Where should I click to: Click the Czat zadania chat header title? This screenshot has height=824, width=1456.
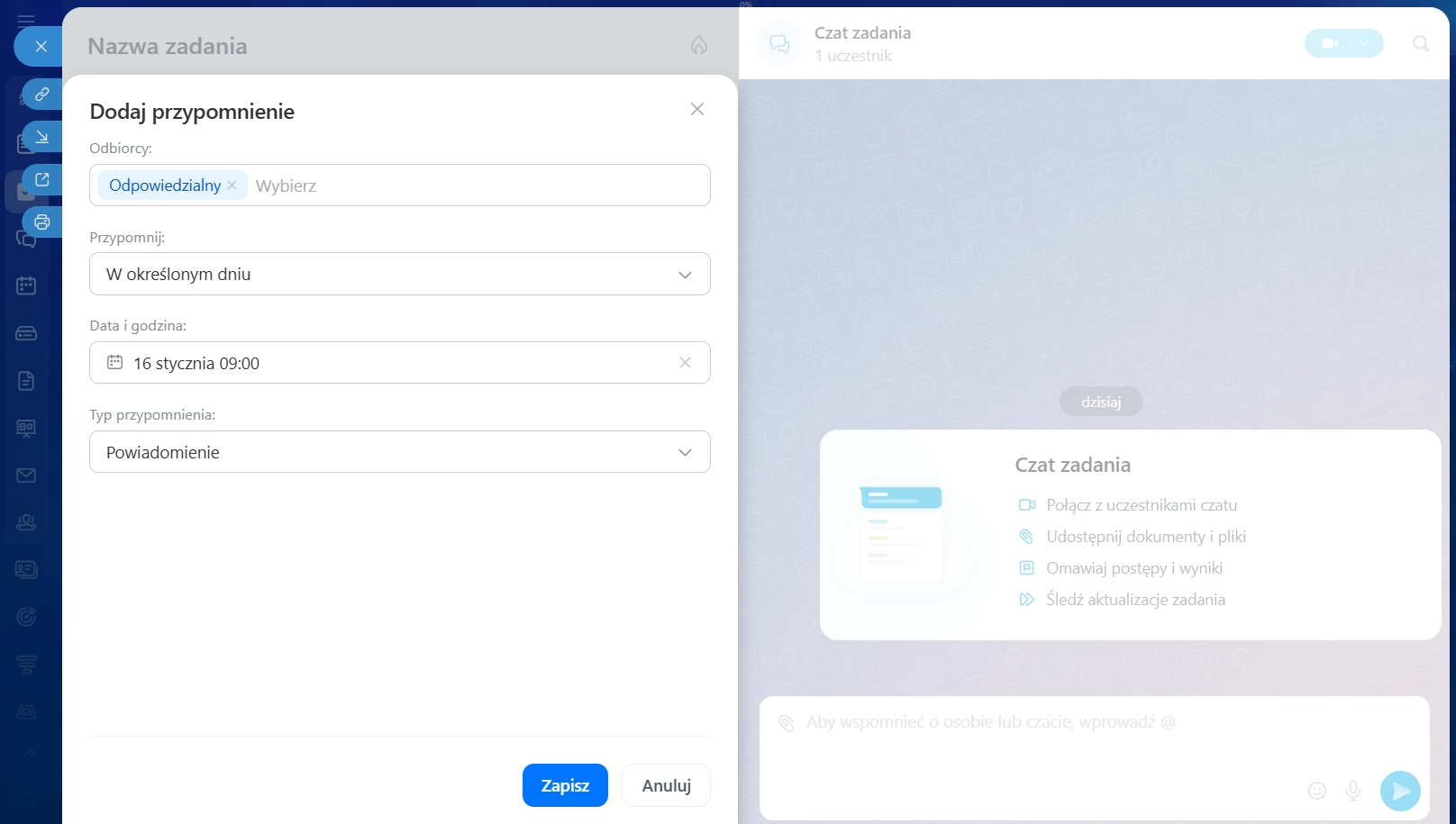point(862,32)
